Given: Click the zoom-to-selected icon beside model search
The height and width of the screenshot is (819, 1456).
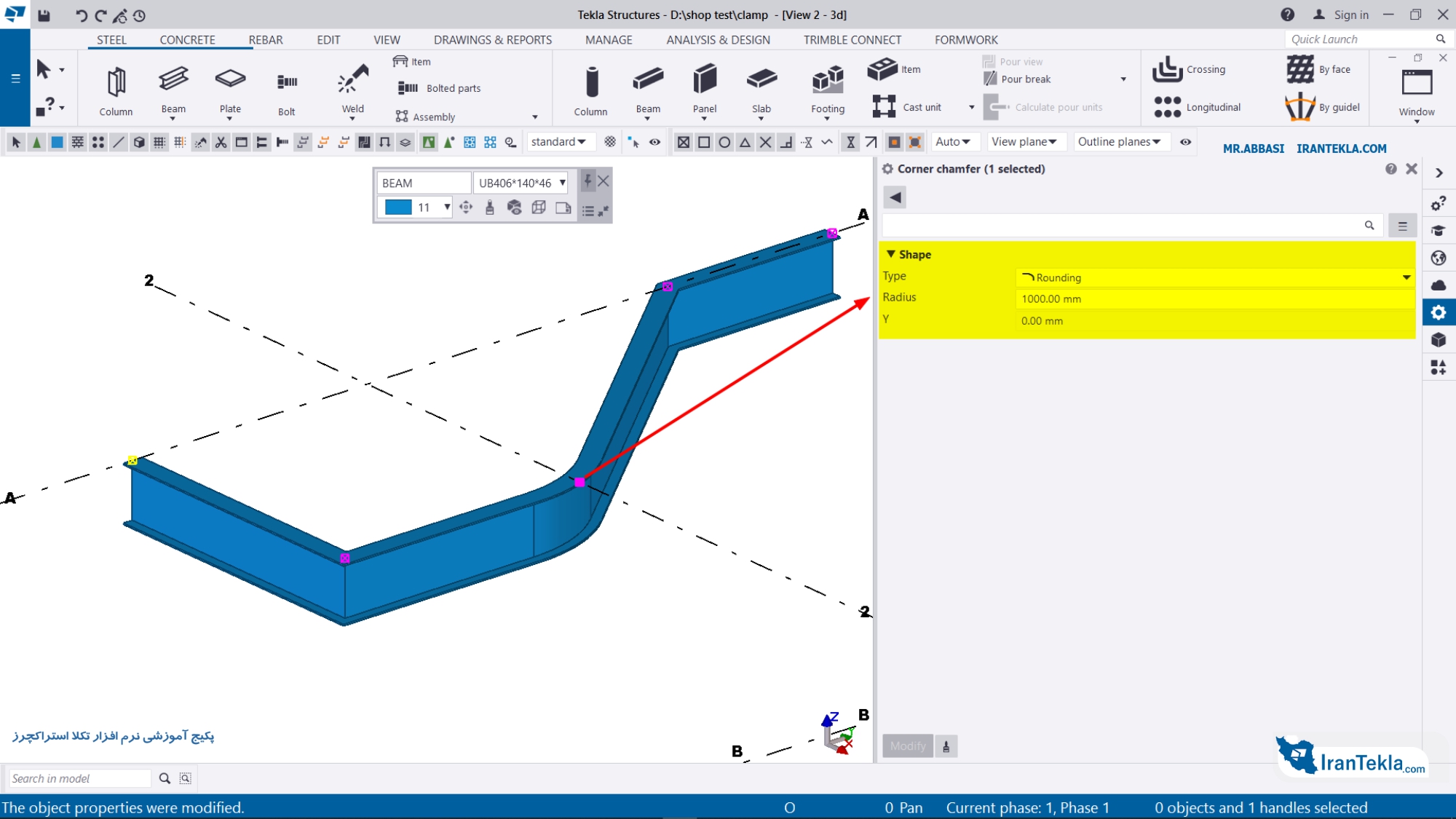Looking at the screenshot, I should pos(186,778).
